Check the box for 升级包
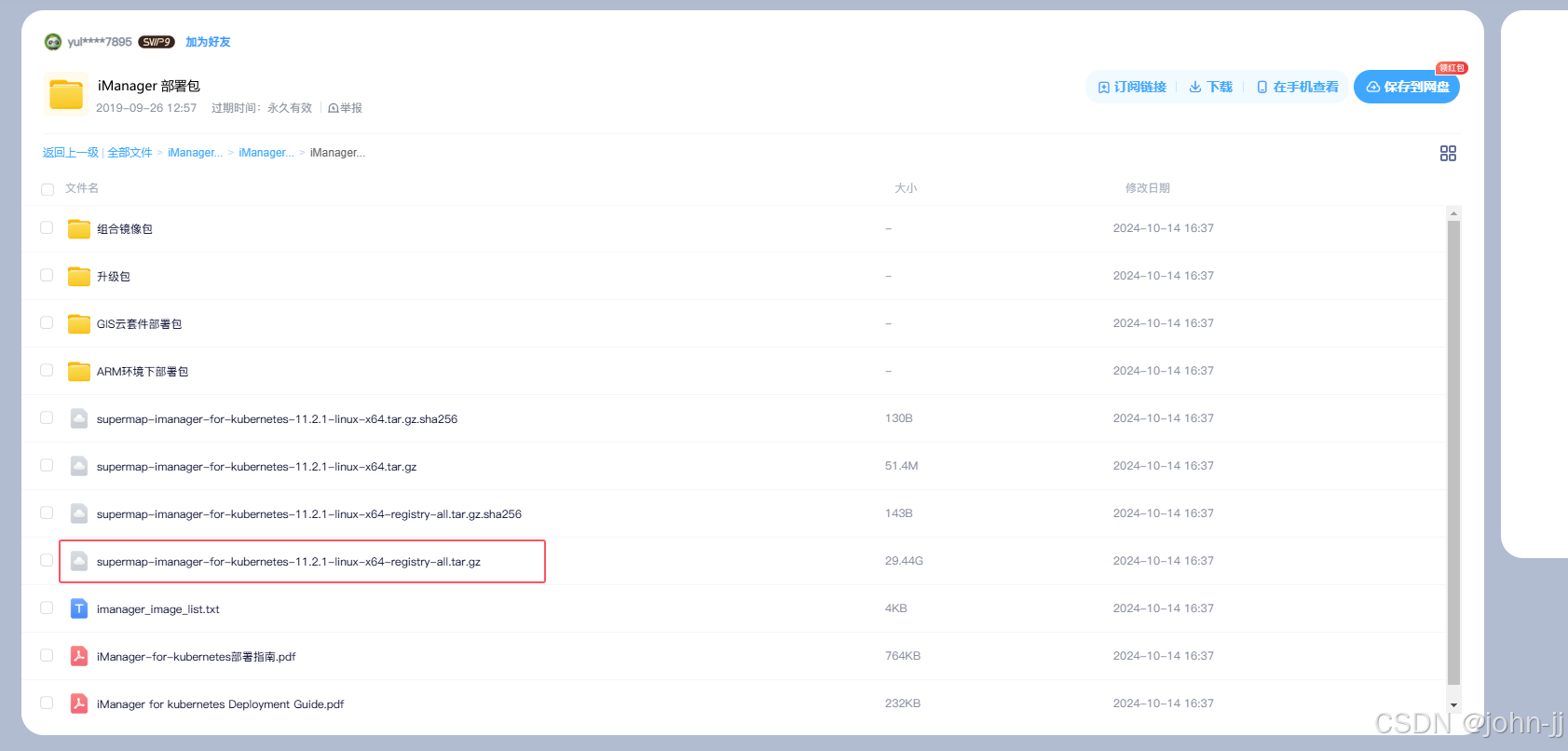Image resolution: width=1568 pixels, height=751 pixels. click(47, 275)
